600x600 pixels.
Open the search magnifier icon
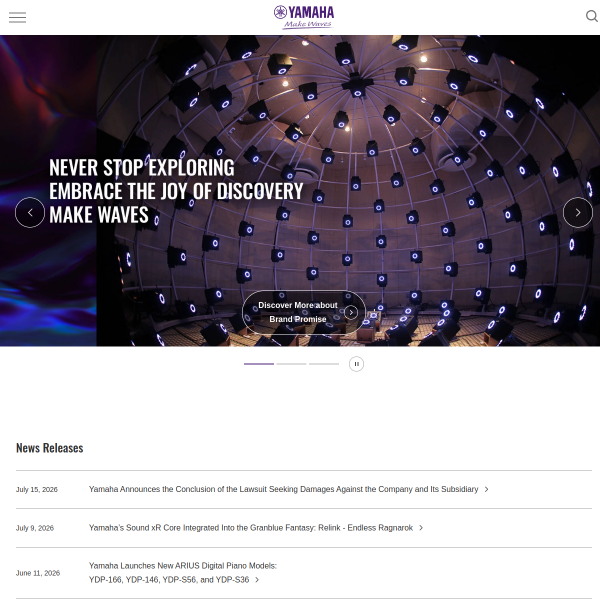point(592,16)
